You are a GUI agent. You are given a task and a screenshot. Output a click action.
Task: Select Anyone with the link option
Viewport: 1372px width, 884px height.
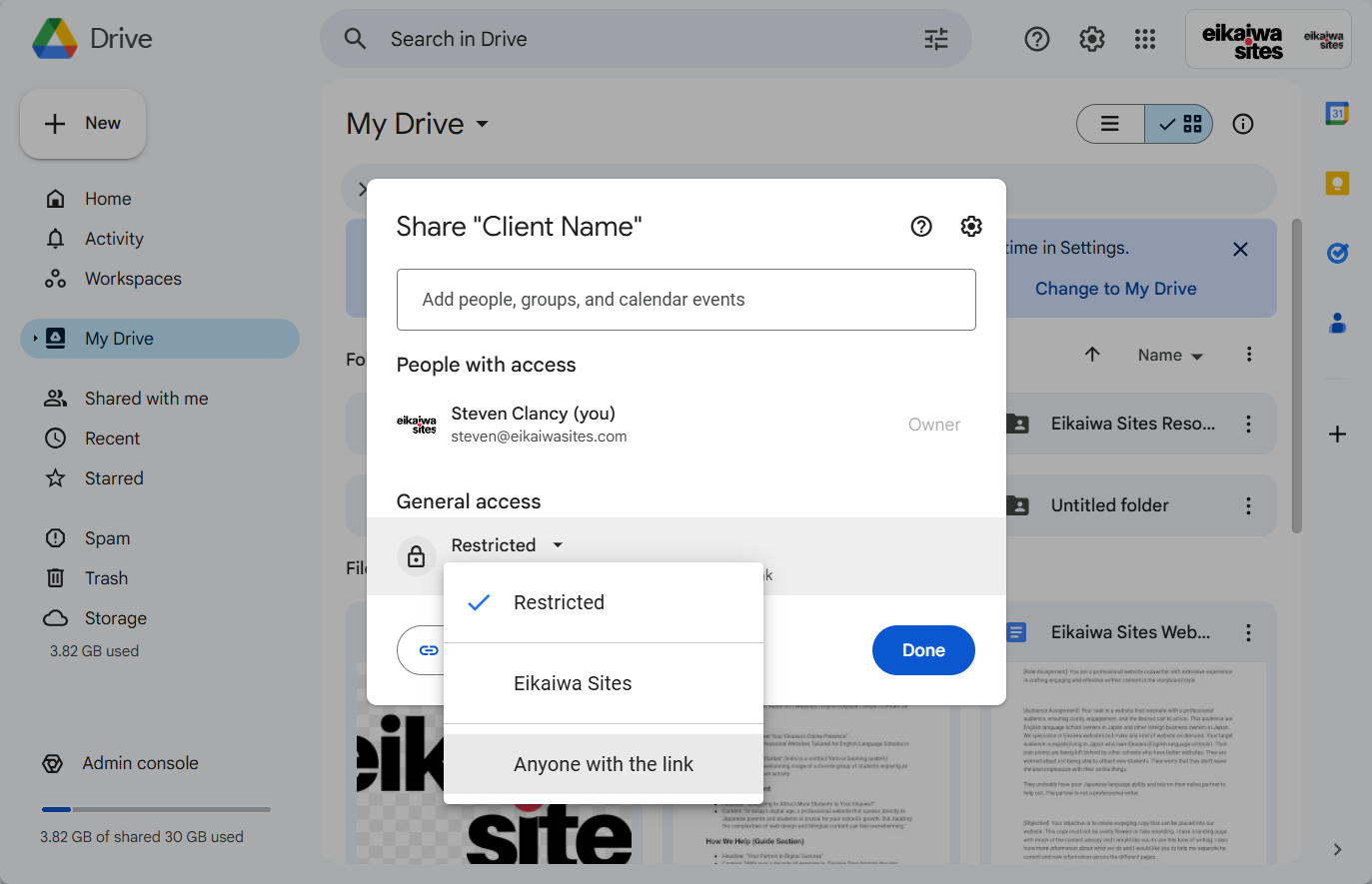pos(604,764)
